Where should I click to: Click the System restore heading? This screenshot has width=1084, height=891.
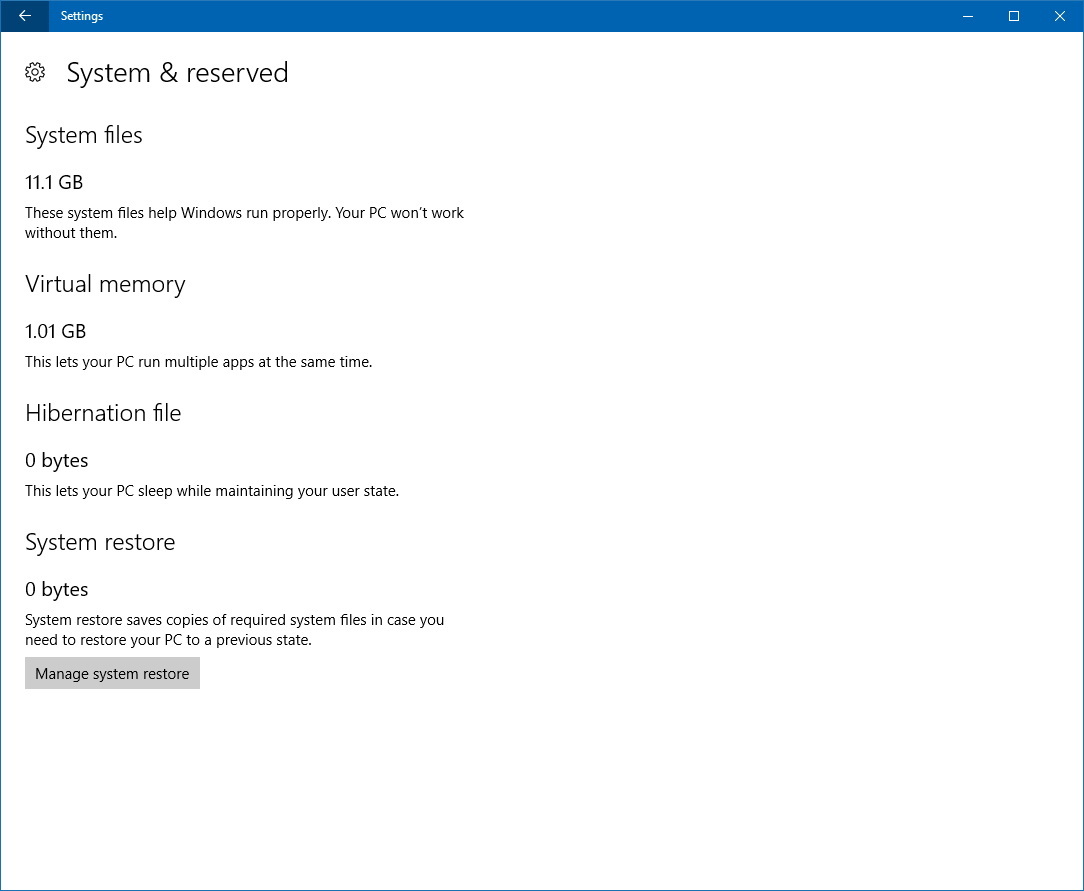(x=100, y=542)
